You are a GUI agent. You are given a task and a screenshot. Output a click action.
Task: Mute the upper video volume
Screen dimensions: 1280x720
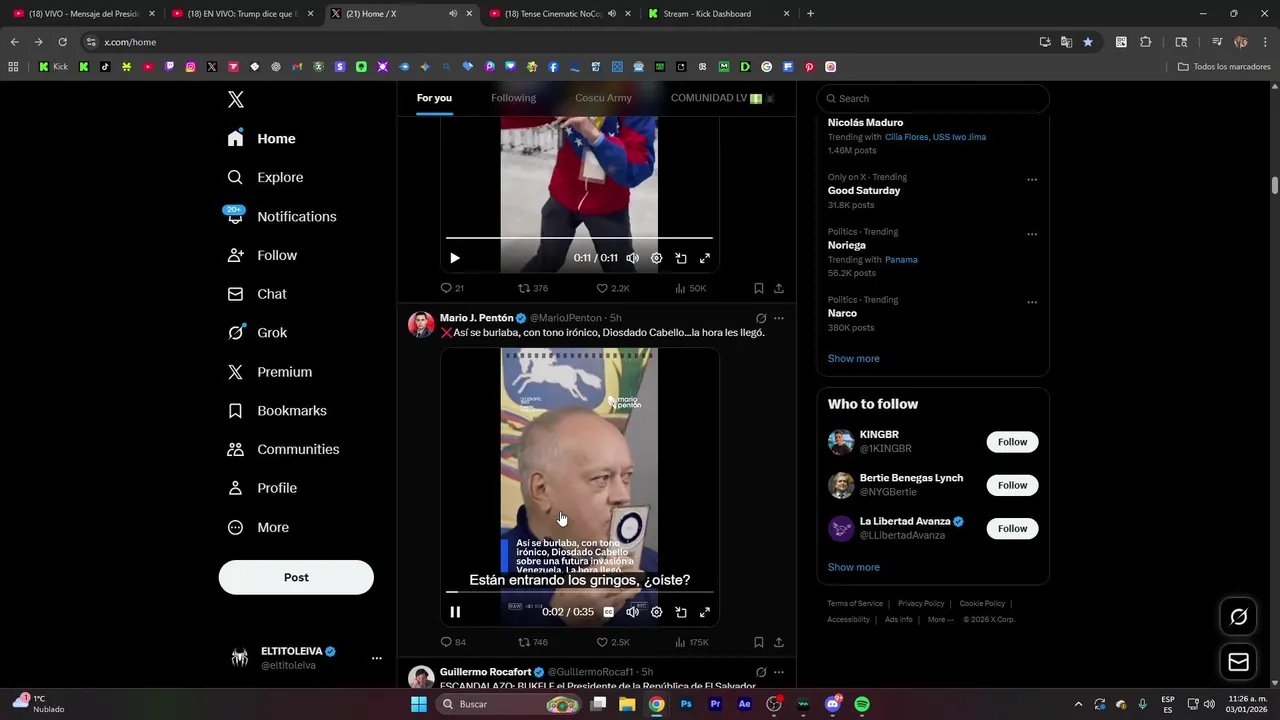pyautogui.click(x=632, y=258)
